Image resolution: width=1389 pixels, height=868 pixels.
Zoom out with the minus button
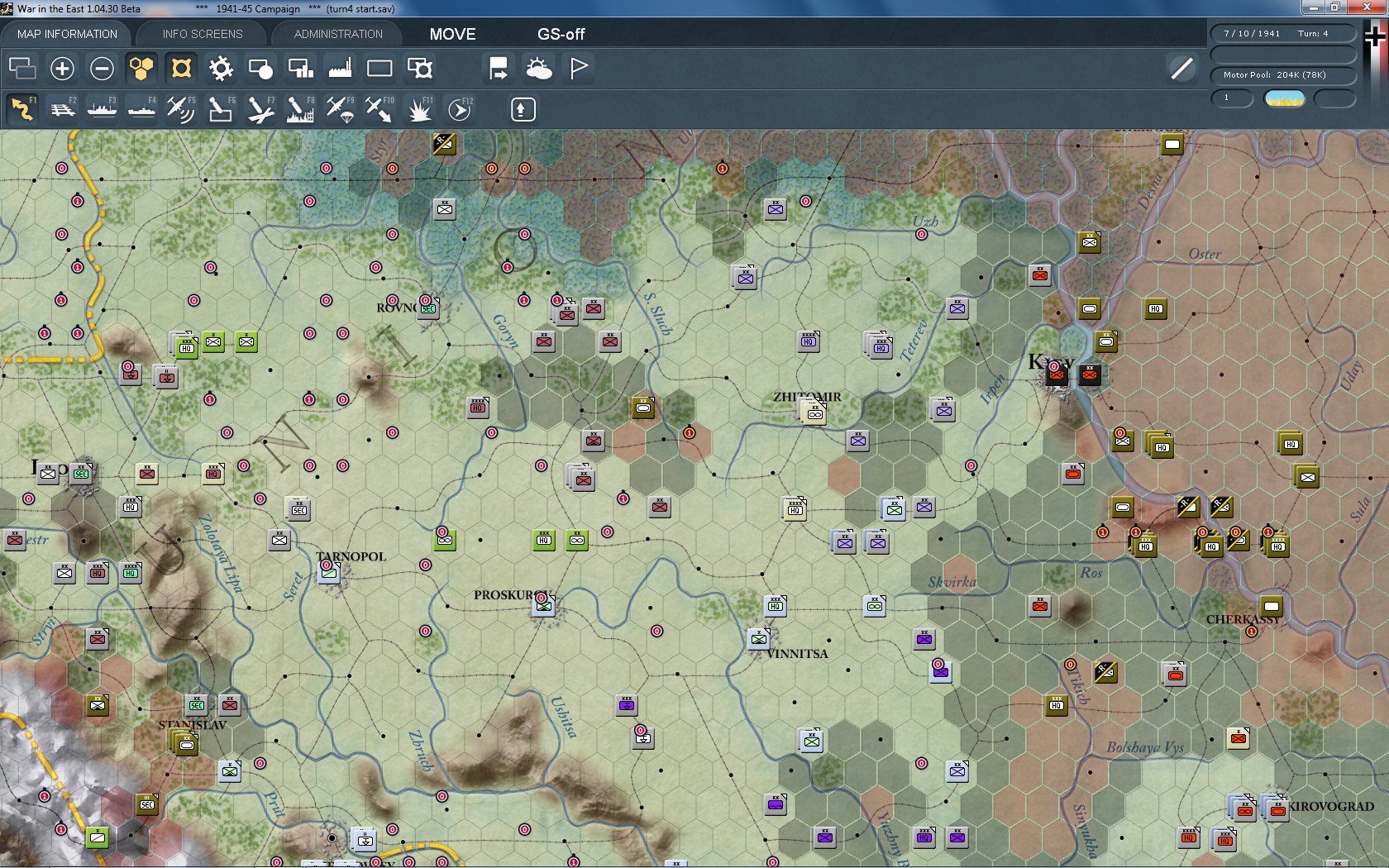tap(102, 68)
